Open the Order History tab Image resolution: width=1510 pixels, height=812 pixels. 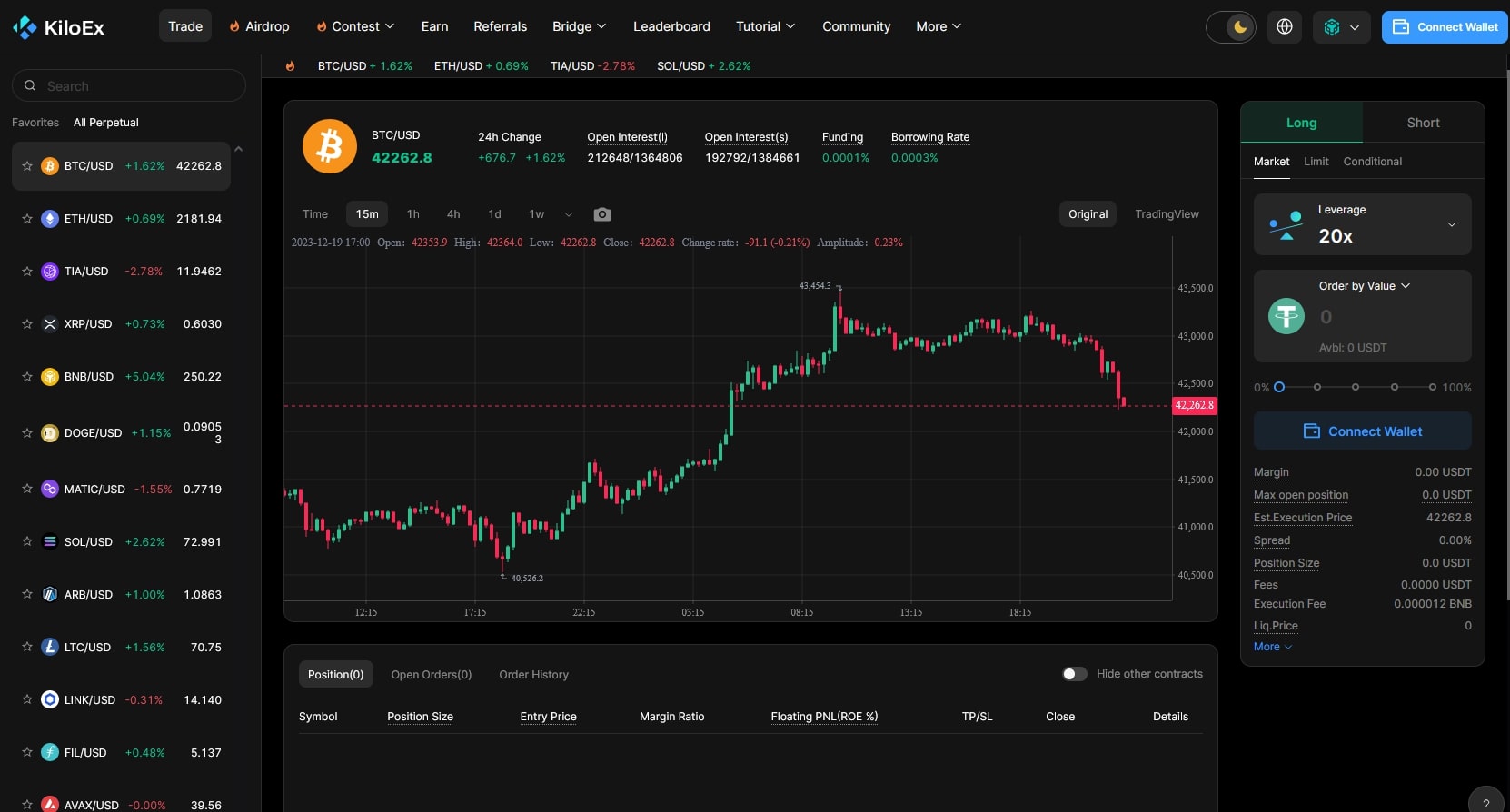(534, 675)
